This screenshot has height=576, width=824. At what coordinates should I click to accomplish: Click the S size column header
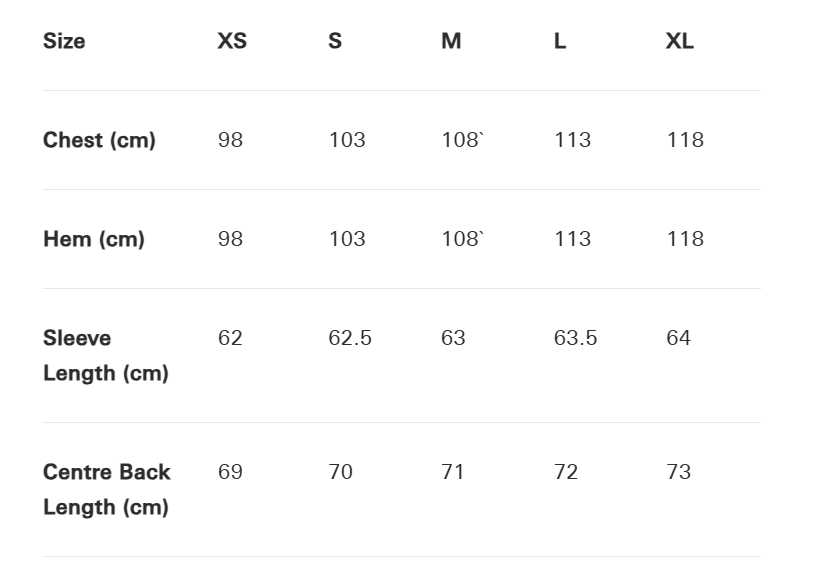click(x=335, y=41)
